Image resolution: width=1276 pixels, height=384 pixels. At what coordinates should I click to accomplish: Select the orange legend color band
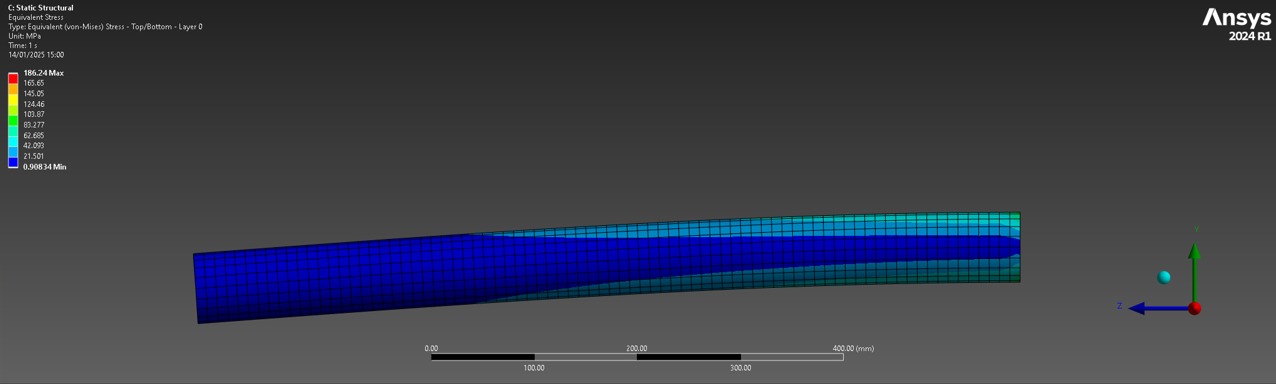(13, 88)
